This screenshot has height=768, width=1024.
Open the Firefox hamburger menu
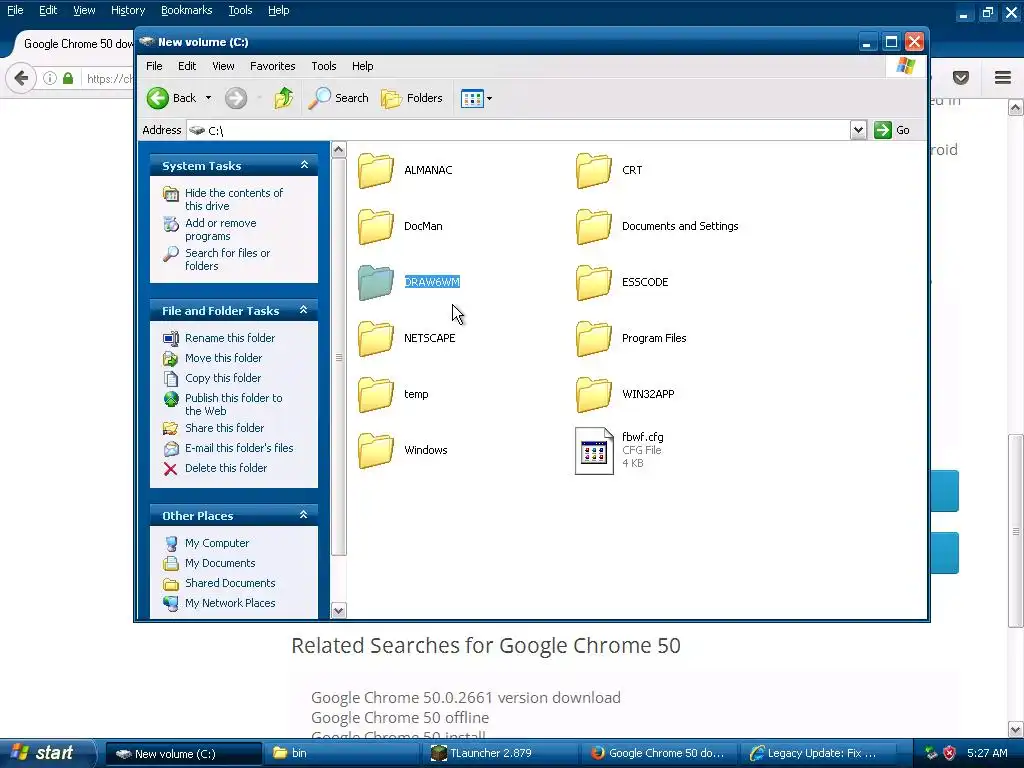click(1003, 78)
